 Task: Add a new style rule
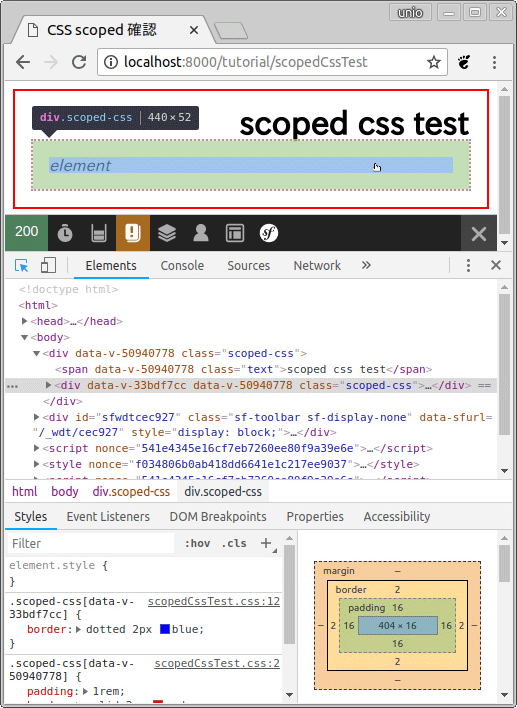pyautogui.click(x=266, y=543)
